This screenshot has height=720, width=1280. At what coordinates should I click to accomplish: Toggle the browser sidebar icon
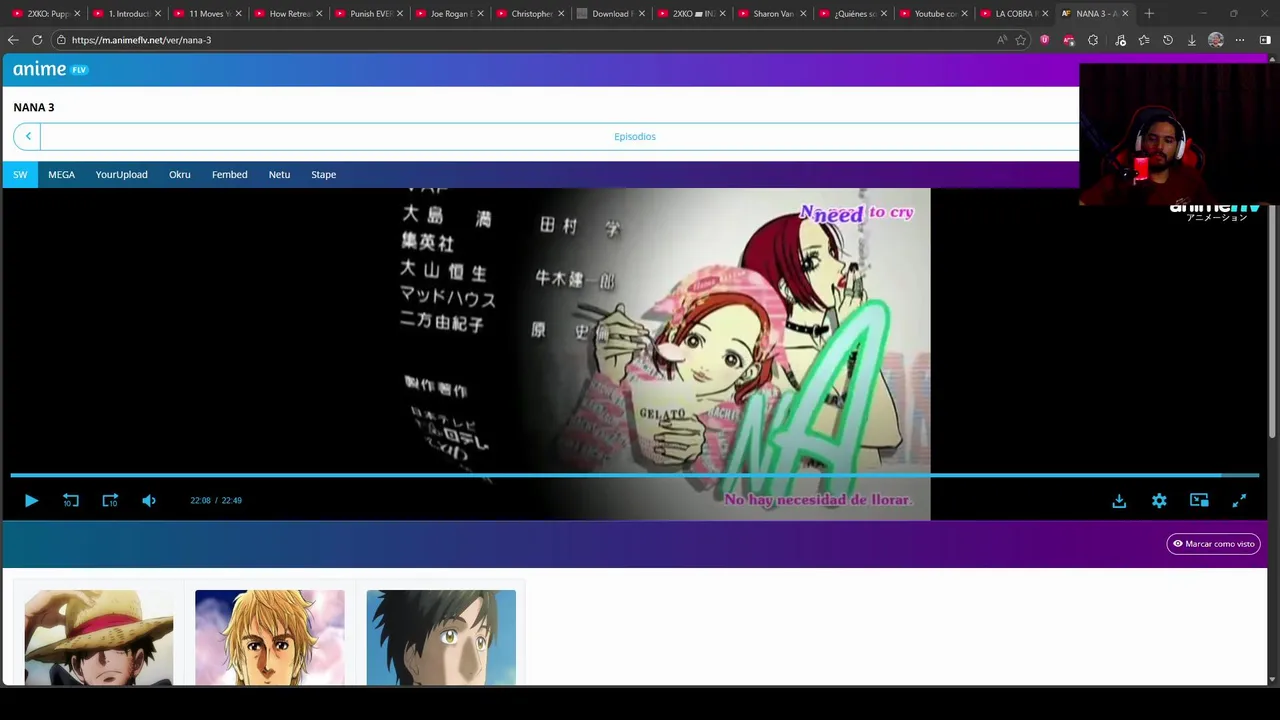[1265, 40]
